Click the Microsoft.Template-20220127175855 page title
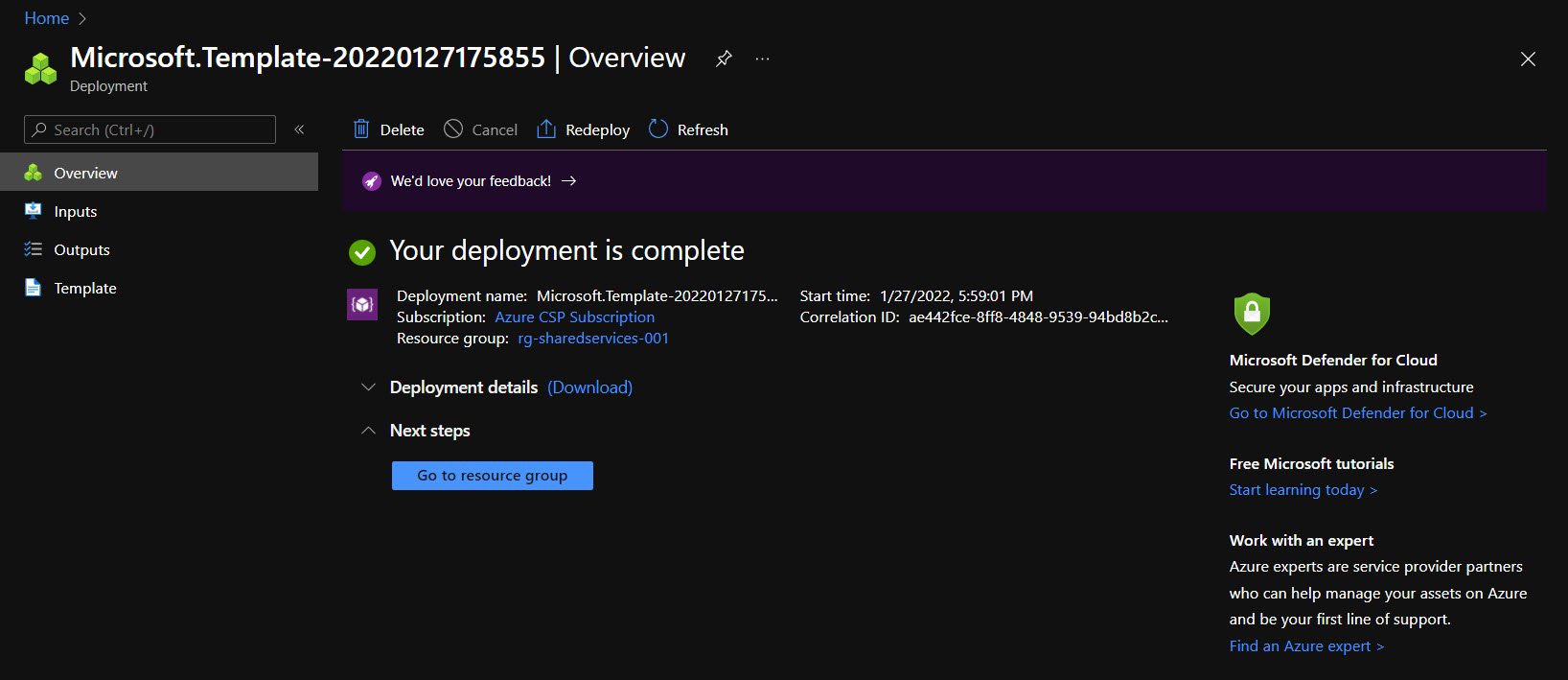The image size is (1568, 680). pyautogui.click(x=308, y=58)
